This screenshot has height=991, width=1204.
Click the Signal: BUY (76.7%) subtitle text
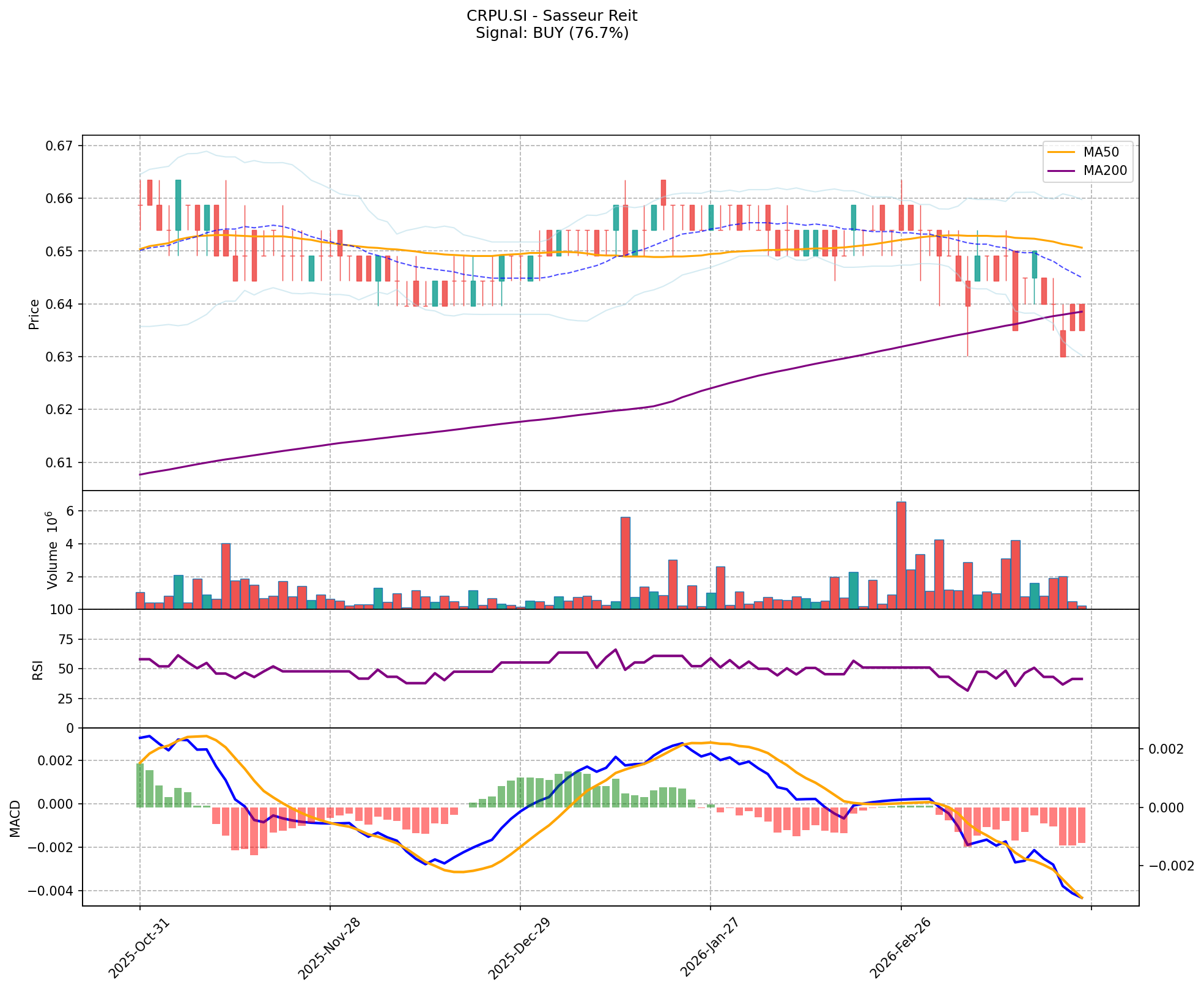(x=552, y=33)
